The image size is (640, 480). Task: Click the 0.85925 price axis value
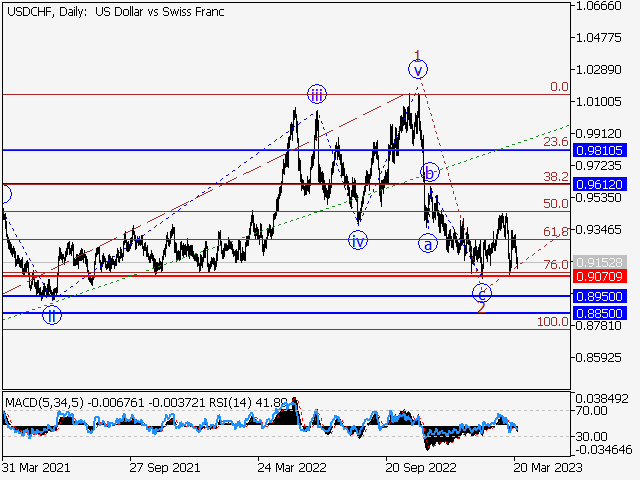598,358
